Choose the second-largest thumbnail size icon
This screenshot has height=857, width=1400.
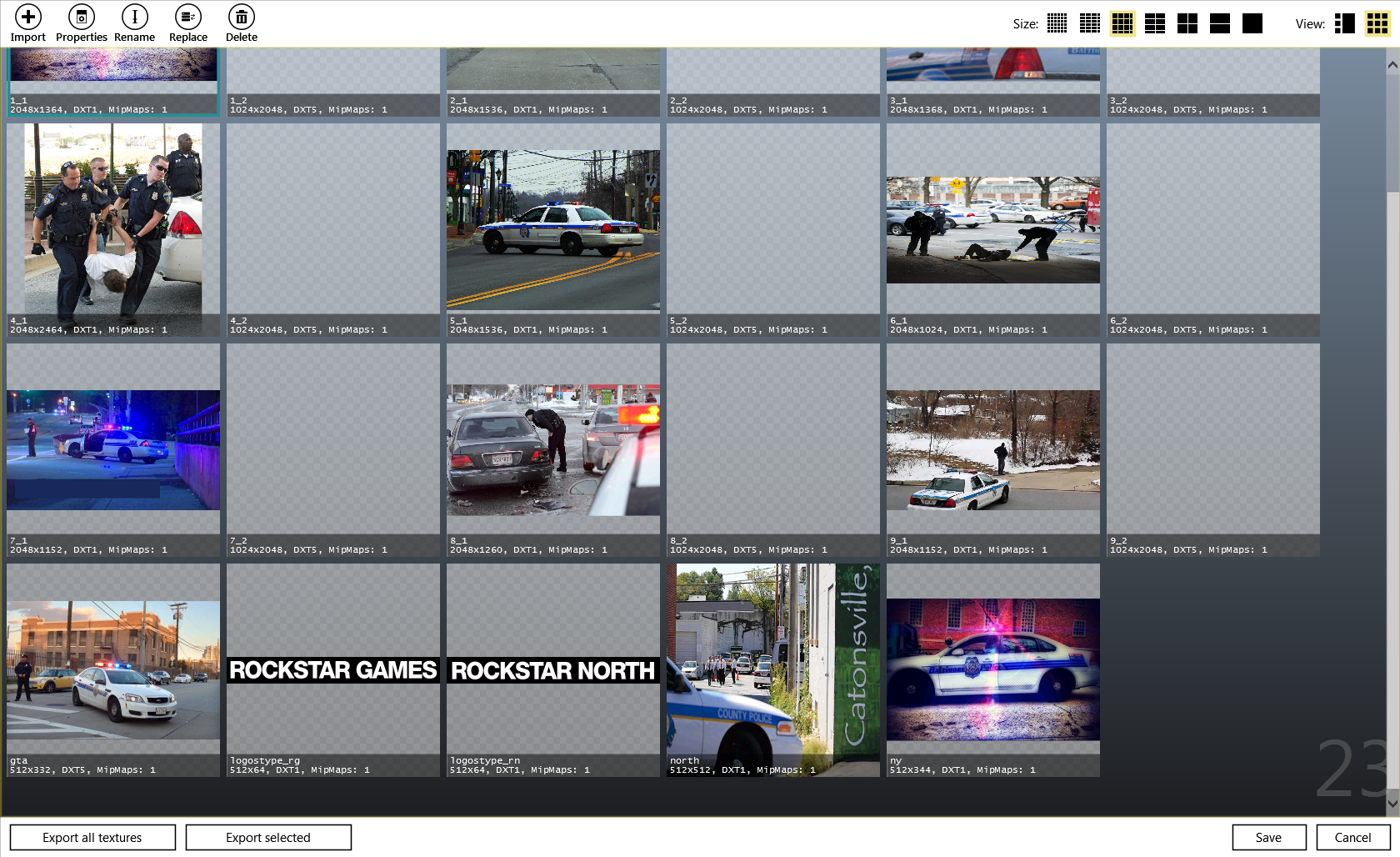point(1220,23)
